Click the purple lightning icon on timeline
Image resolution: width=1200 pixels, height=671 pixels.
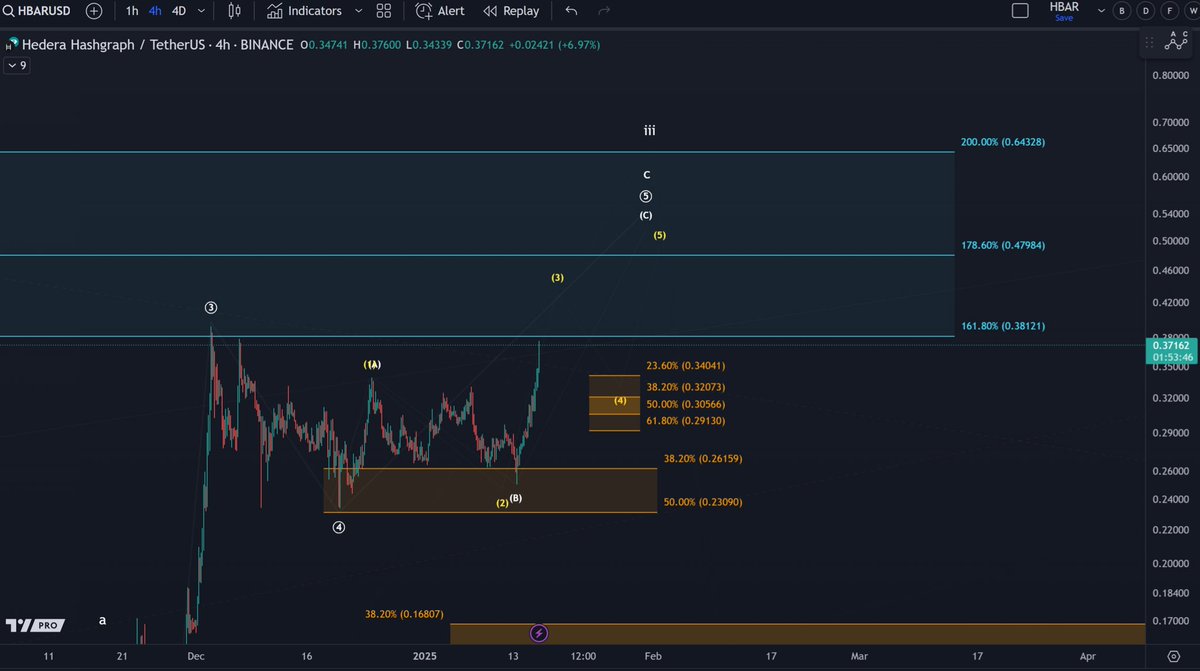pos(538,633)
